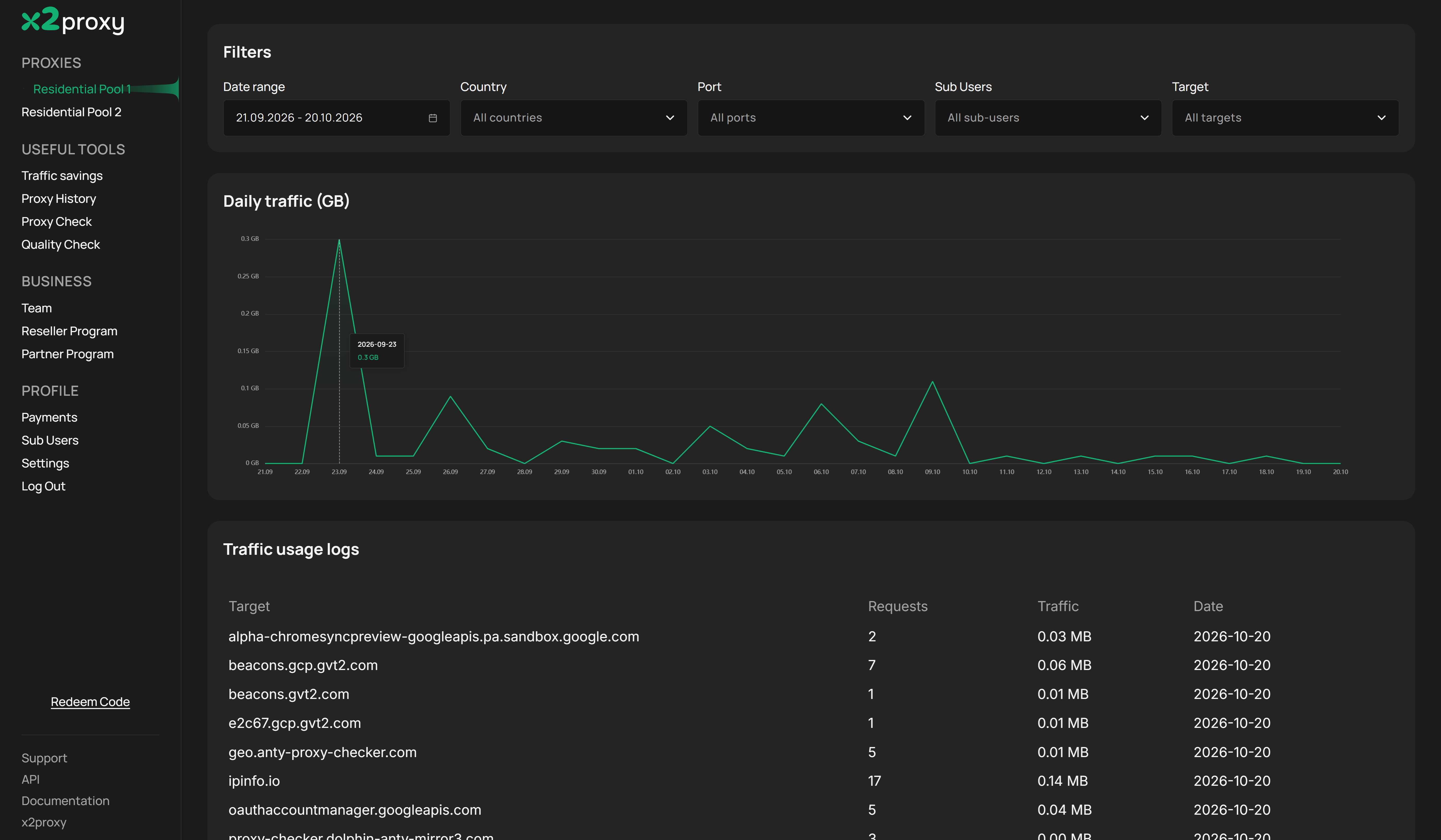
Task: Open Partner Program page
Action: 68,354
